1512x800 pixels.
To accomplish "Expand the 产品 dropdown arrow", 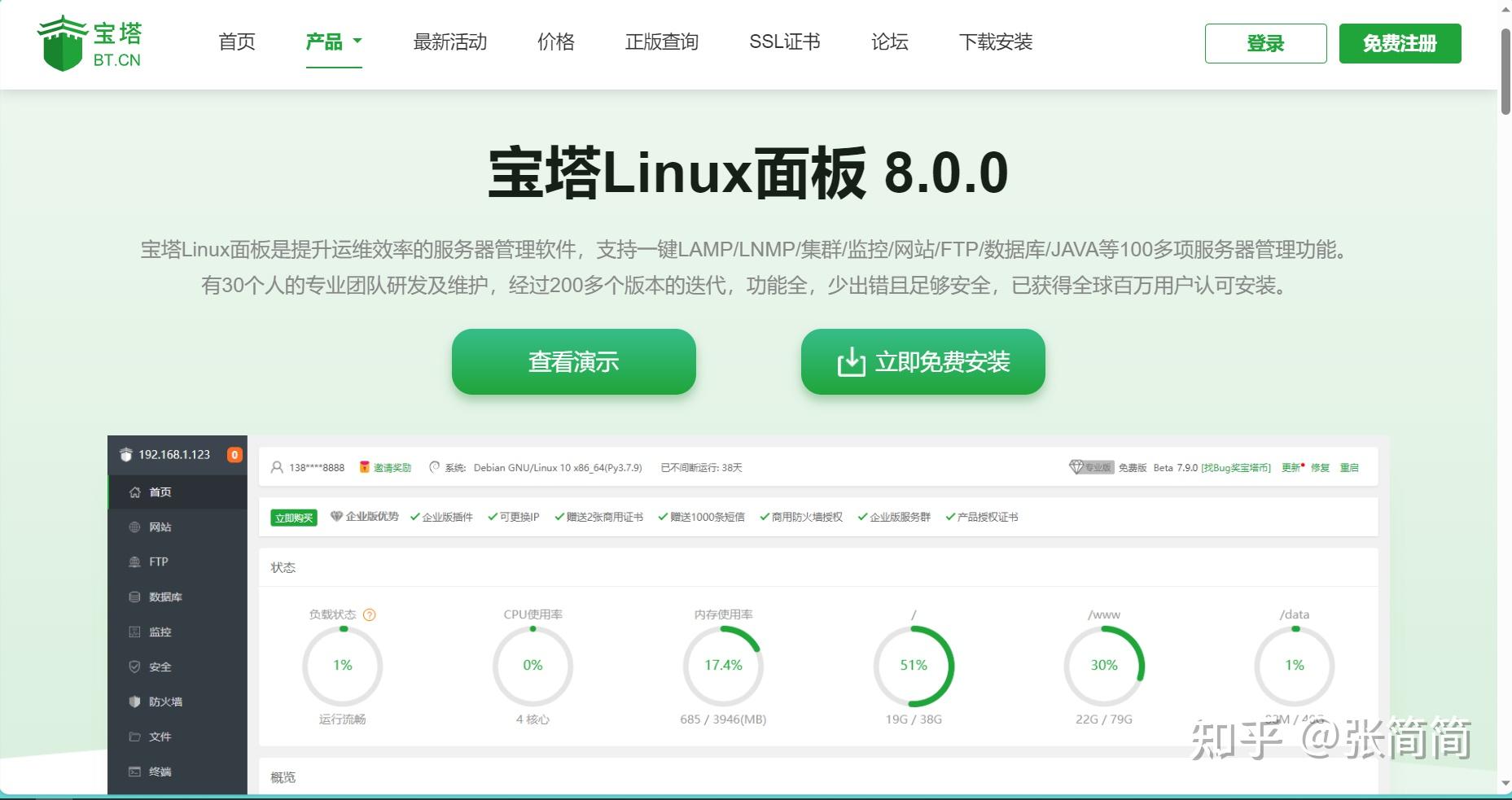I will tap(357, 41).
